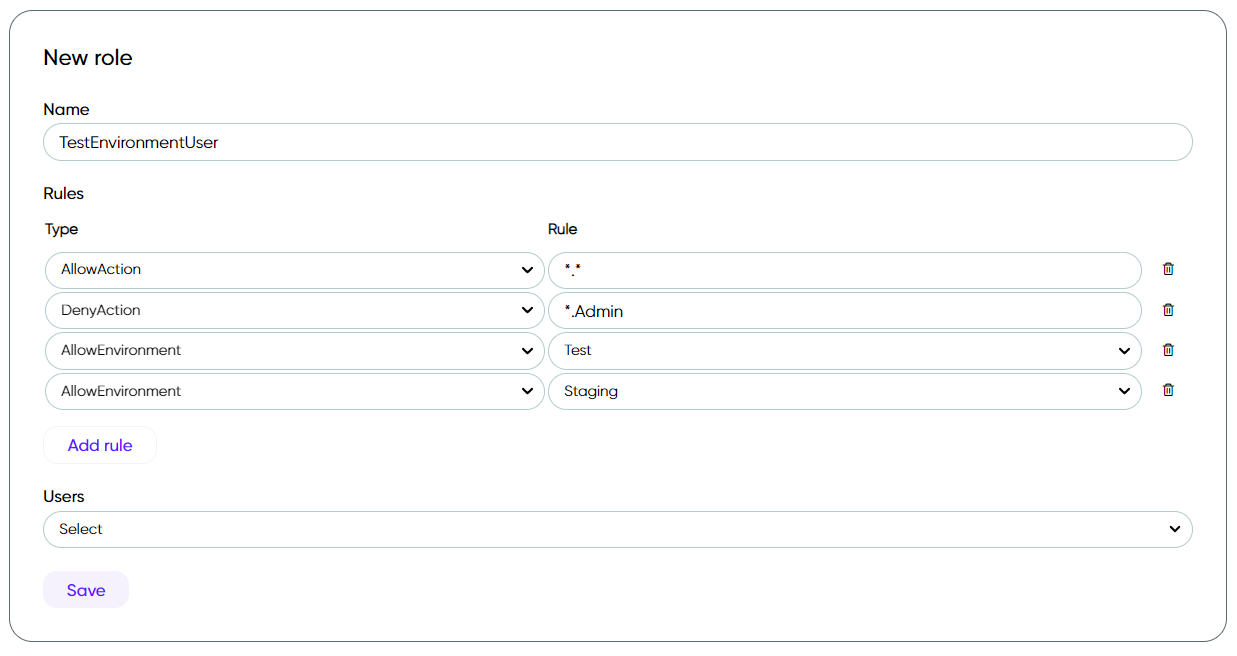This screenshot has width=1237, height=656.
Task: Click the chevron beside Test rule value
Action: click(1124, 351)
